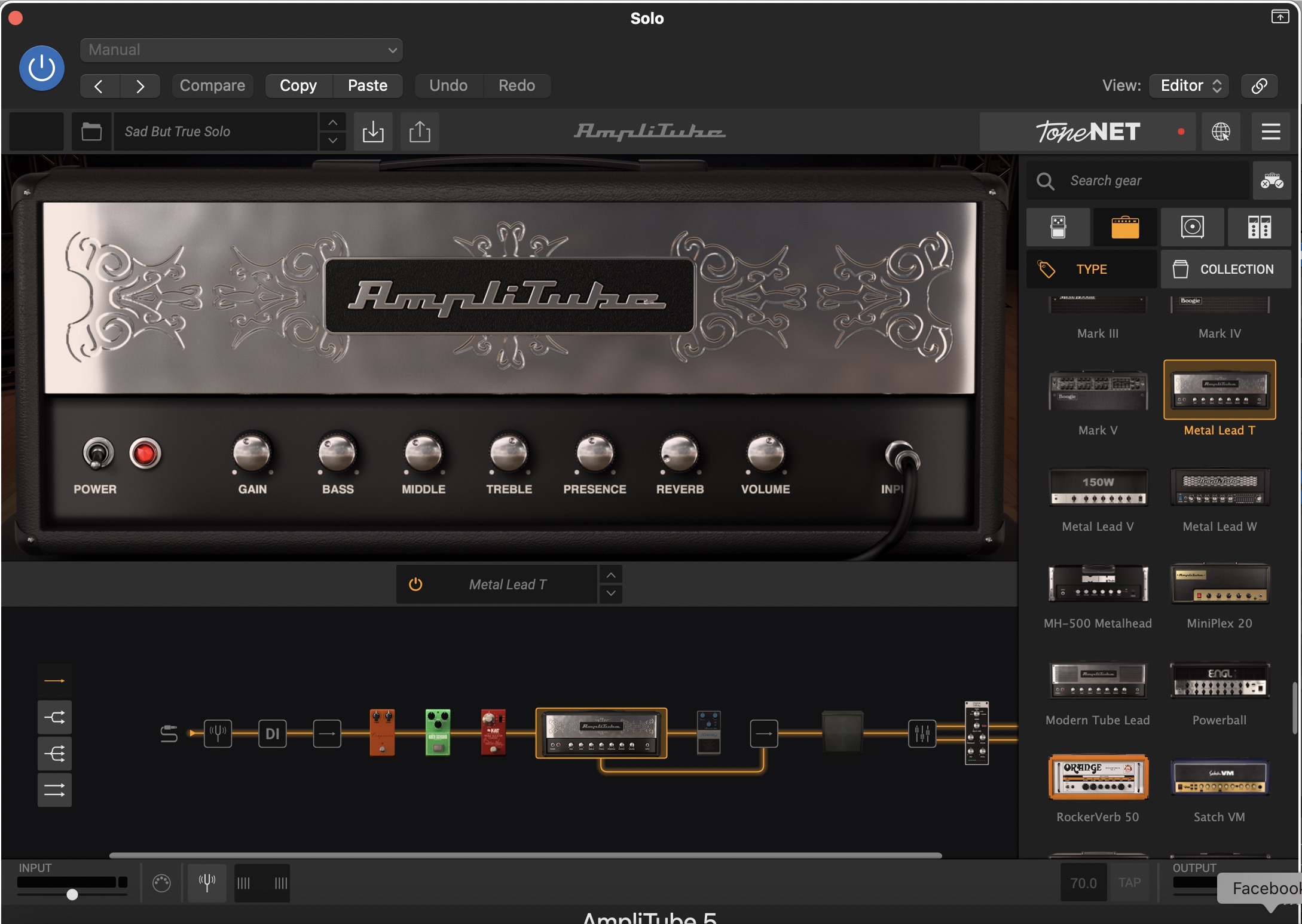Click the Search gear field
This screenshot has height=924, width=1302.
point(1139,180)
